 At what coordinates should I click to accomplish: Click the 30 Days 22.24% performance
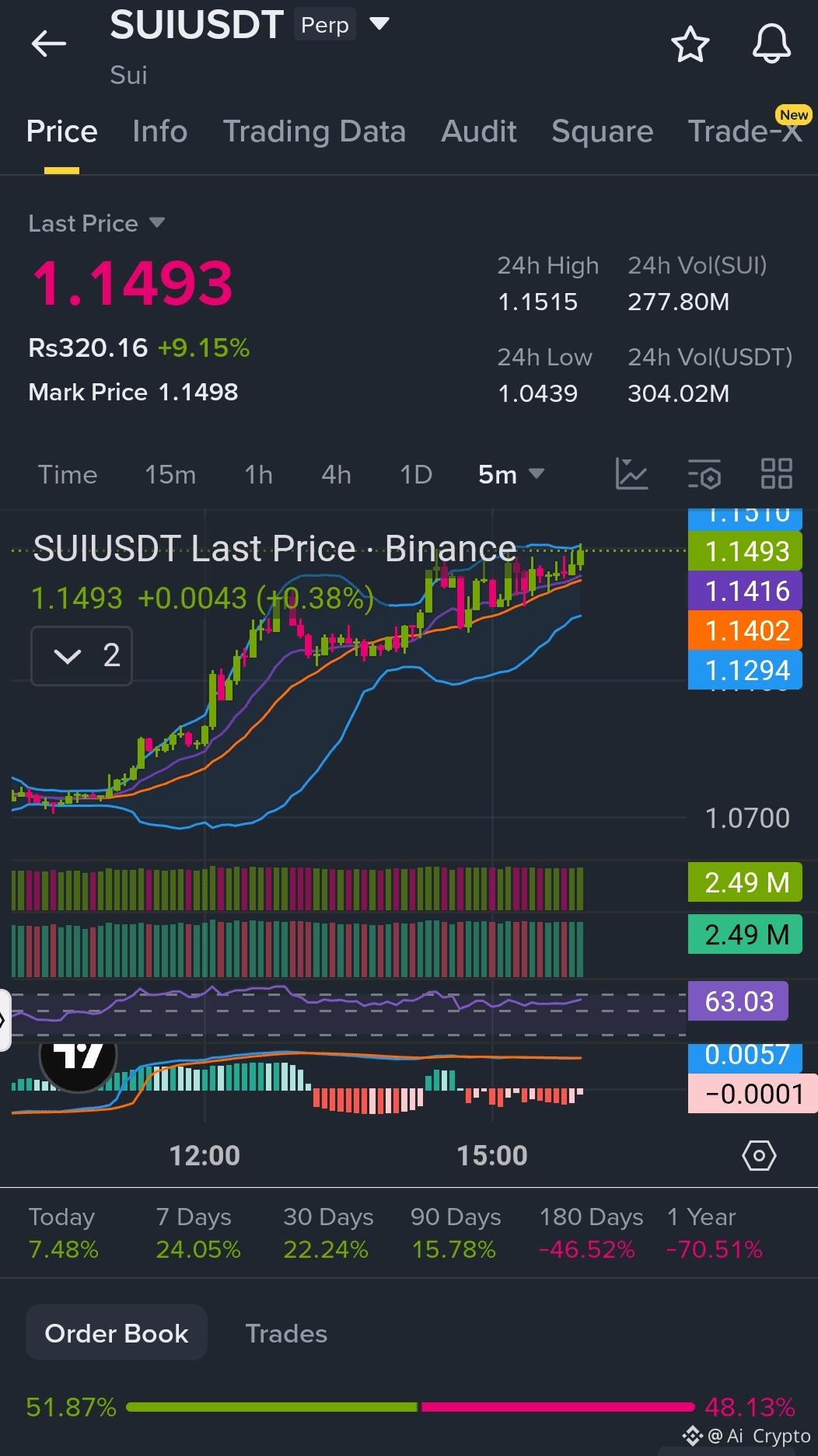click(328, 1233)
